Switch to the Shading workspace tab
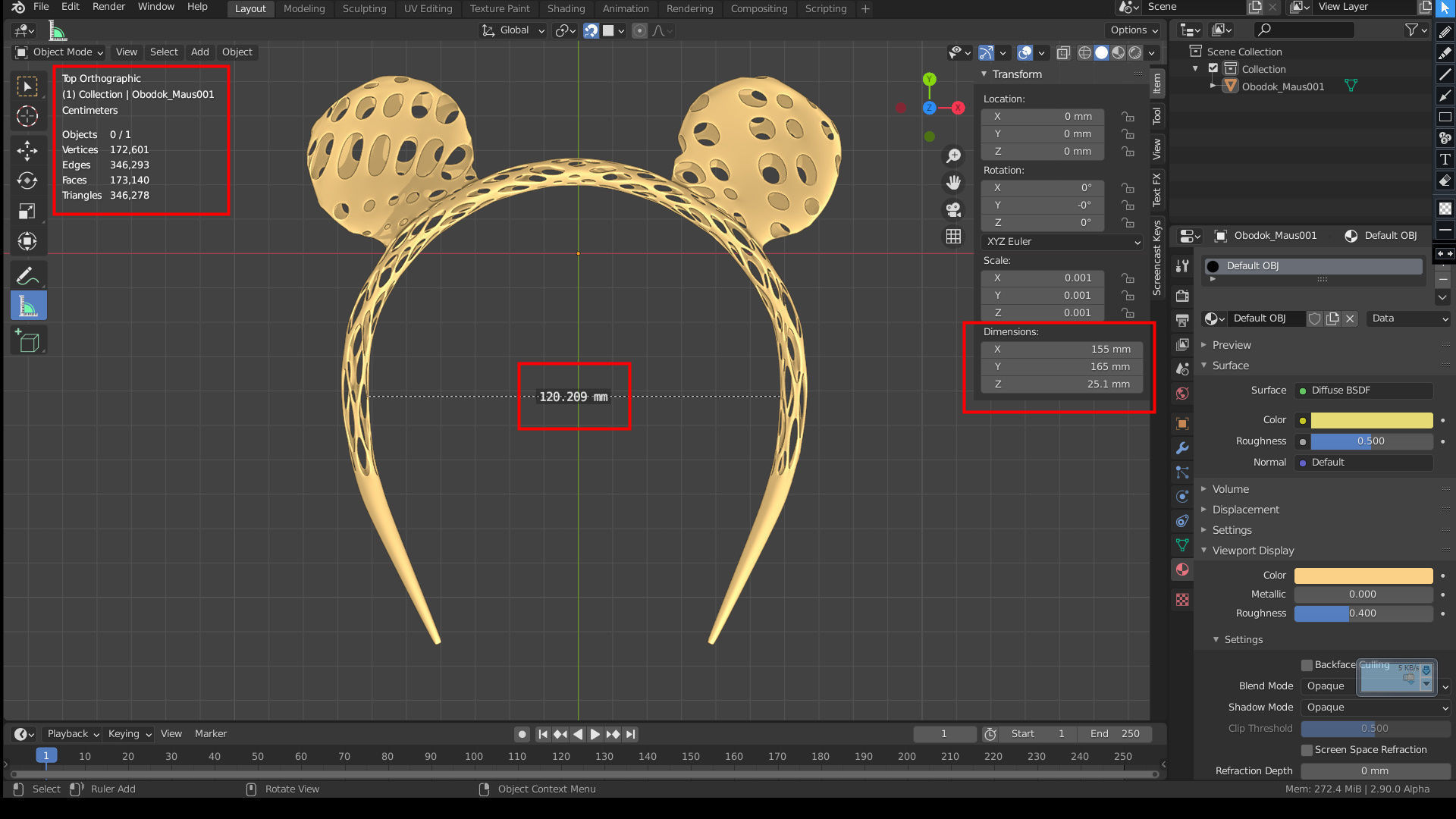This screenshot has width=1456, height=819. (566, 9)
